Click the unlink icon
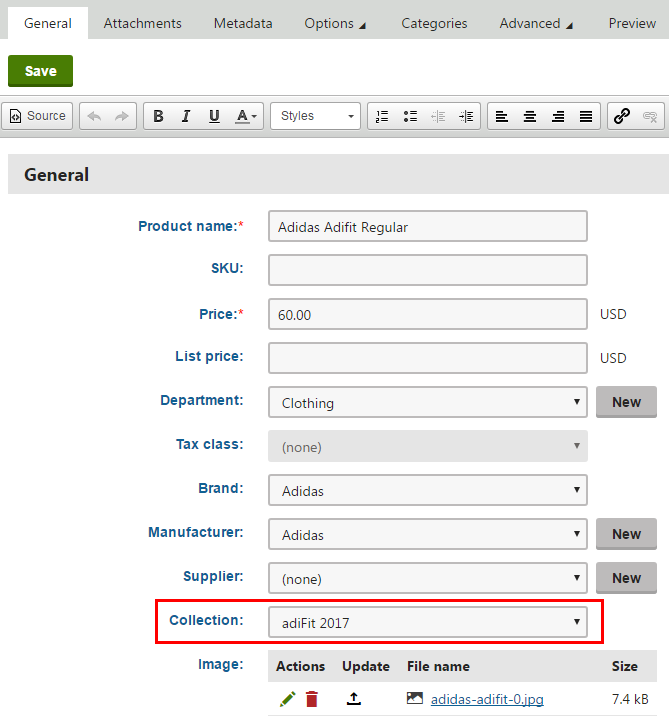Screen dimensions: 669x719 (x=650, y=116)
